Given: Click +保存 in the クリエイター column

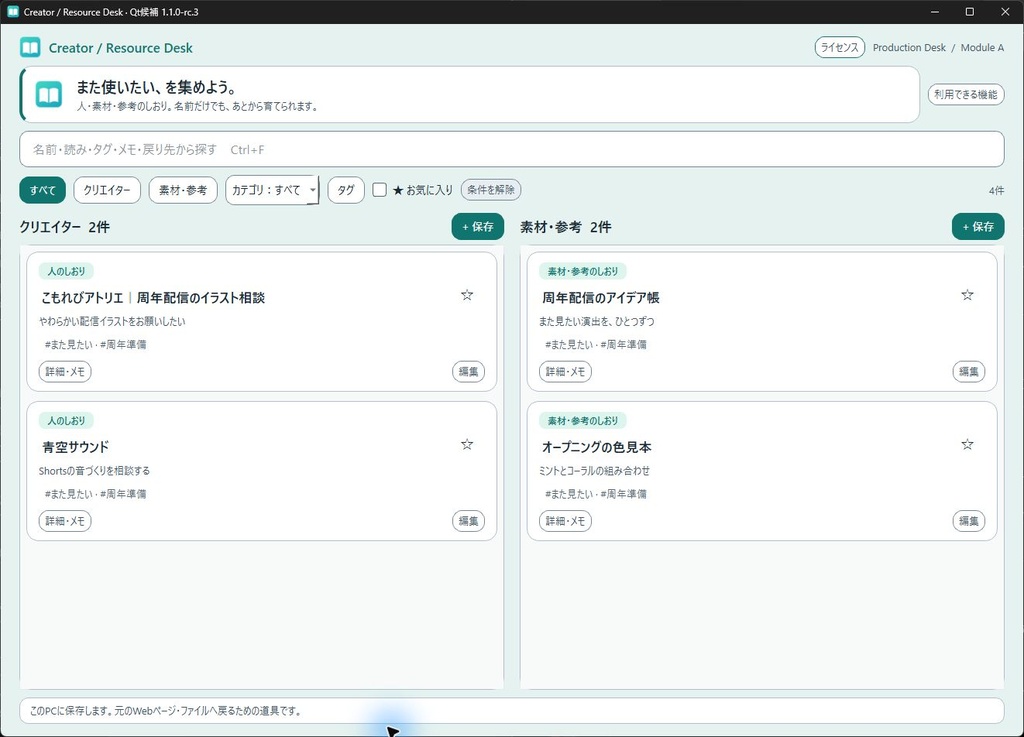Looking at the screenshot, I should (477, 227).
